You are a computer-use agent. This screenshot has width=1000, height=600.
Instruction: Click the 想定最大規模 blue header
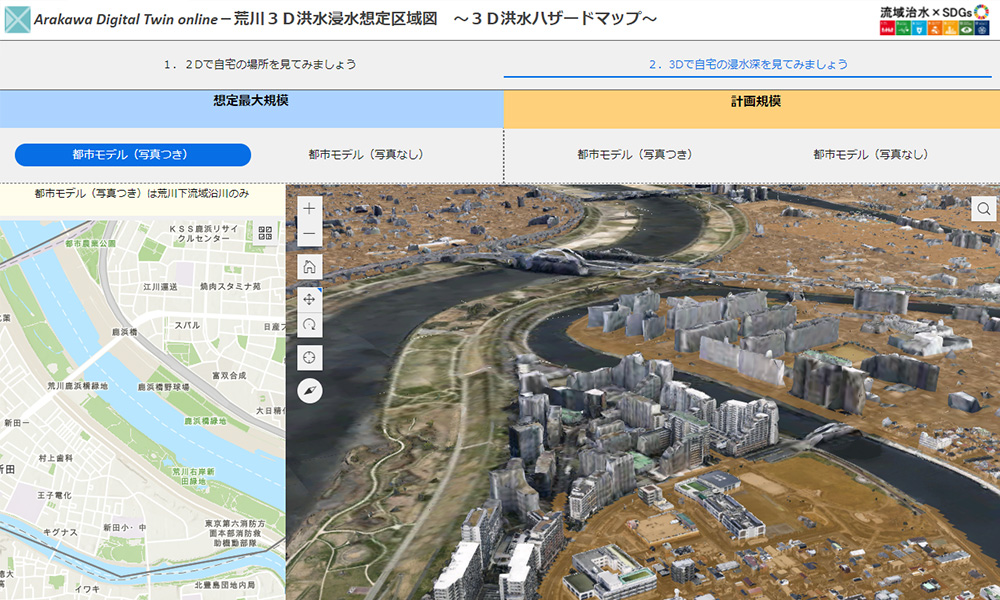pyautogui.click(x=251, y=102)
